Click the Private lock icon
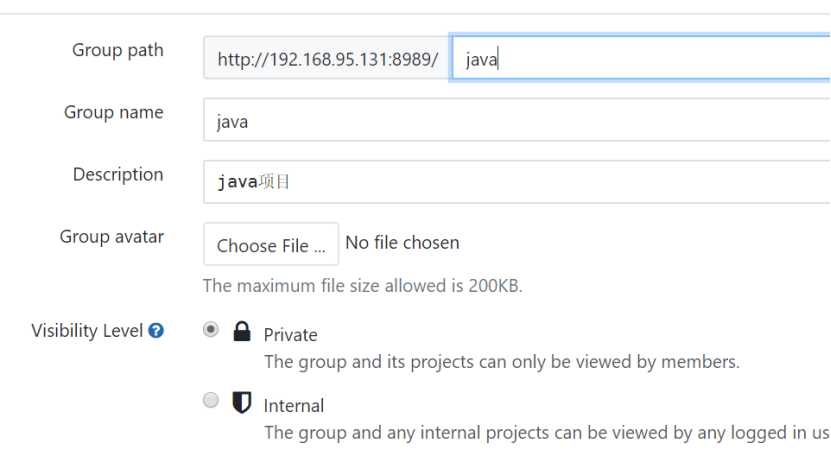The height and width of the screenshot is (457, 831). point(242,331)
